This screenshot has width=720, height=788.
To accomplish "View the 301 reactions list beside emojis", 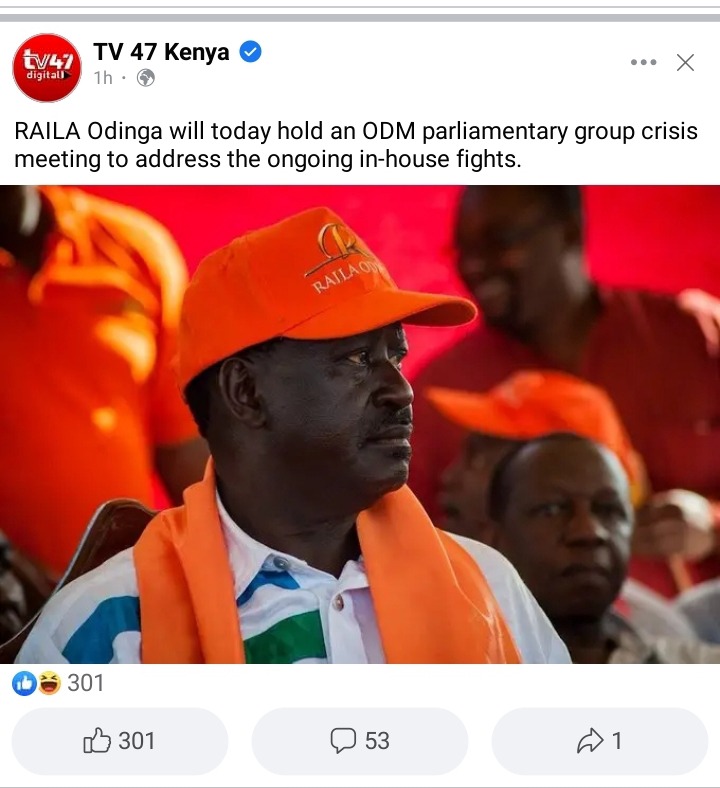I will (85, 683).
